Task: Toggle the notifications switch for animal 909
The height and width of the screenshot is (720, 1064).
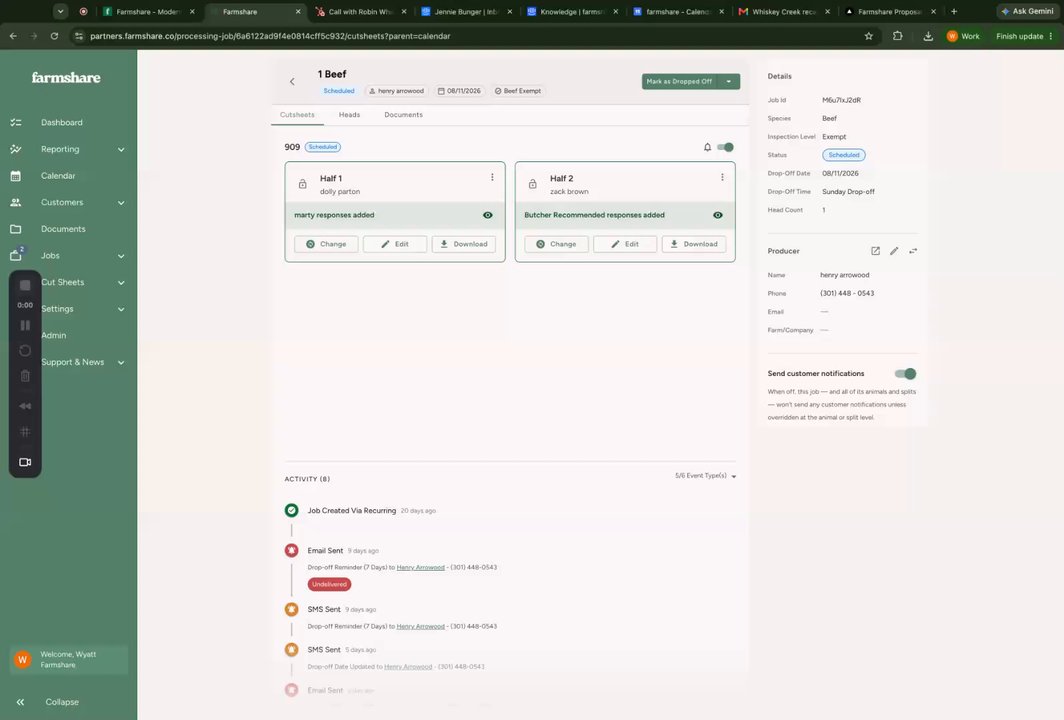Action: [725, 147]
